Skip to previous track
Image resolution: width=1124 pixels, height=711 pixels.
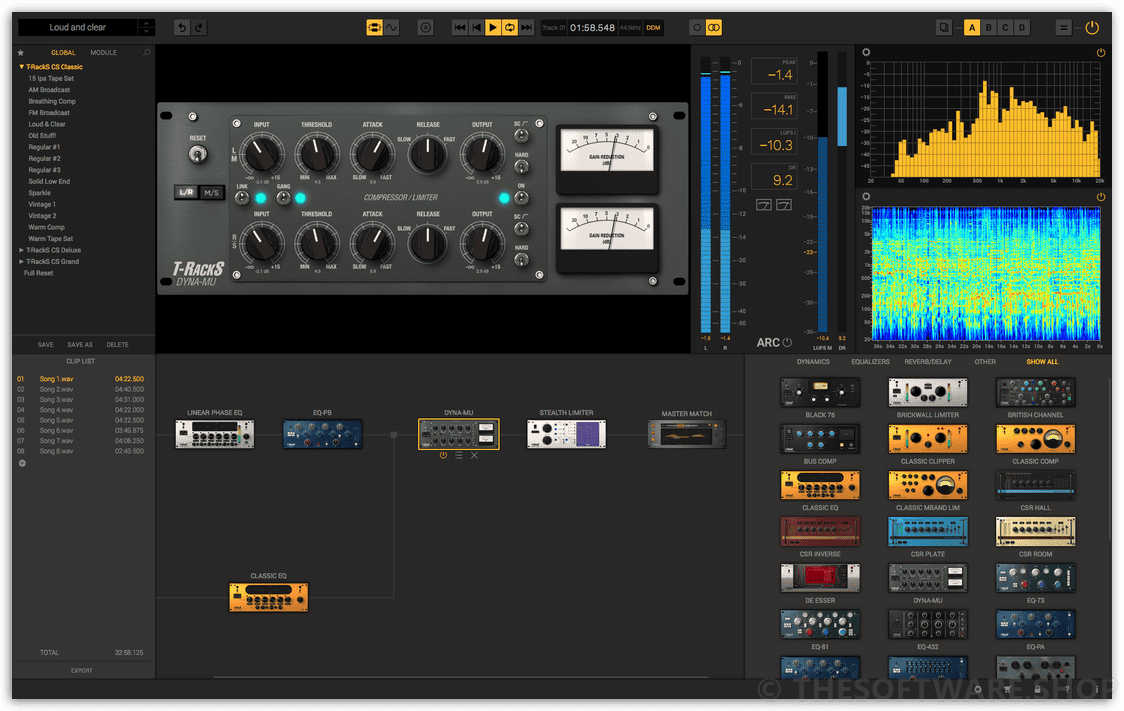coord(459,27)
